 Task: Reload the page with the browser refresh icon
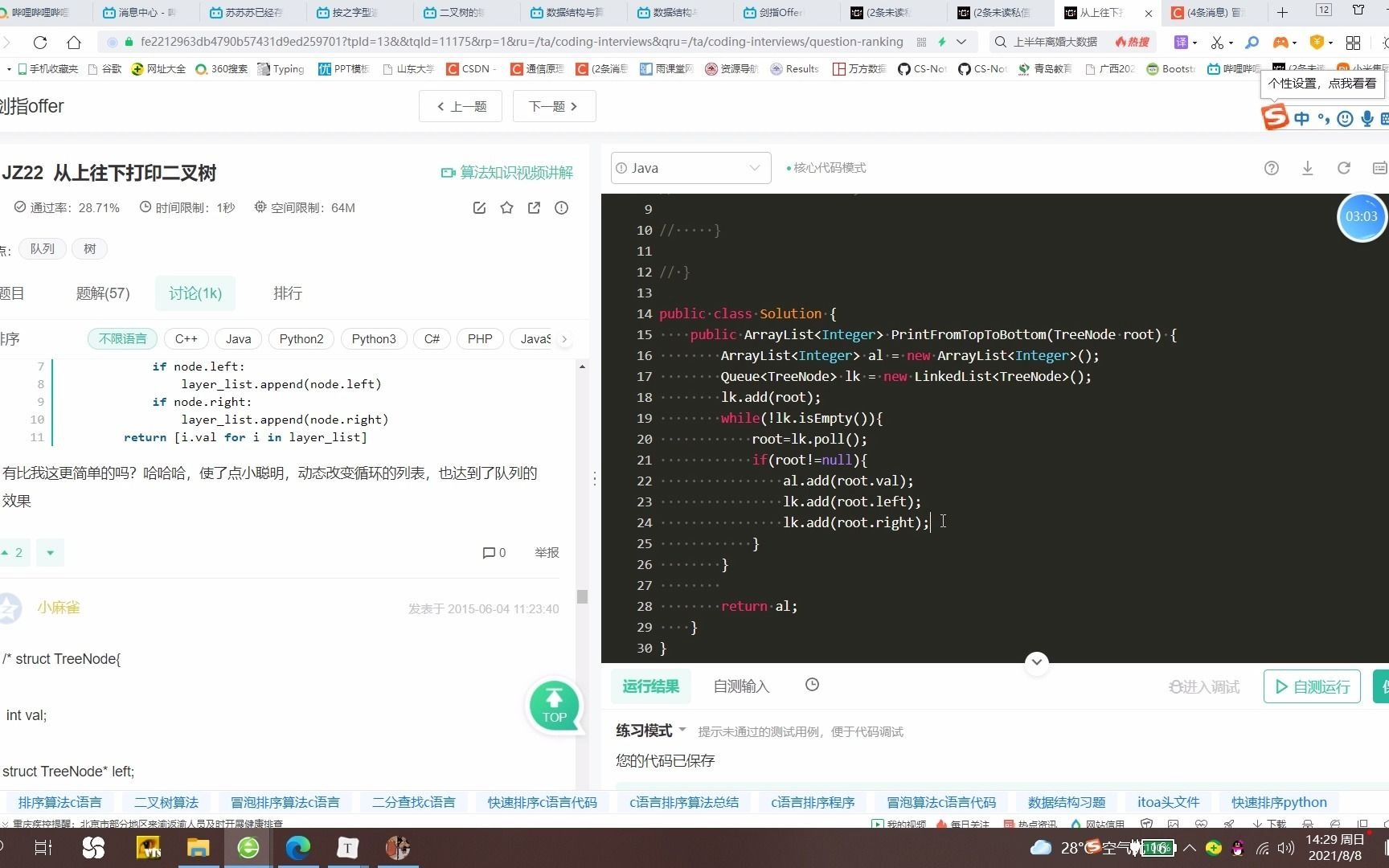point(40,42)
